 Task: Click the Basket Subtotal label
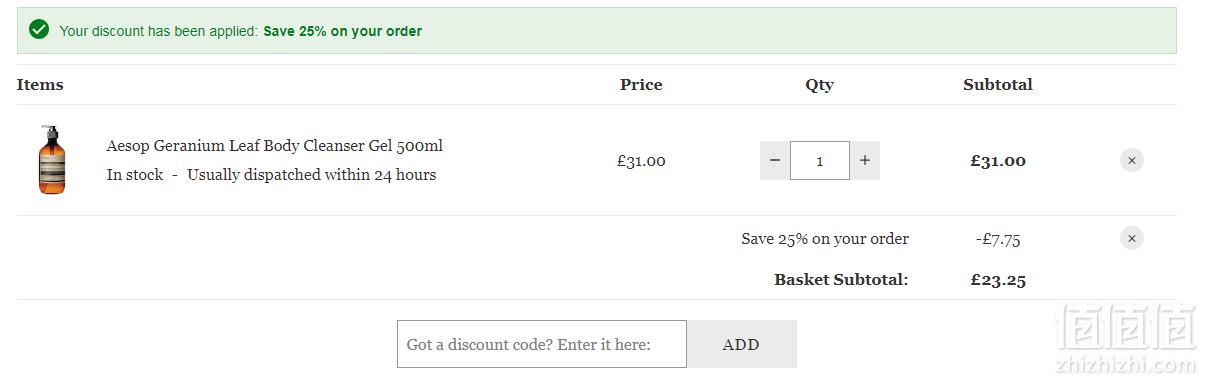841,280
